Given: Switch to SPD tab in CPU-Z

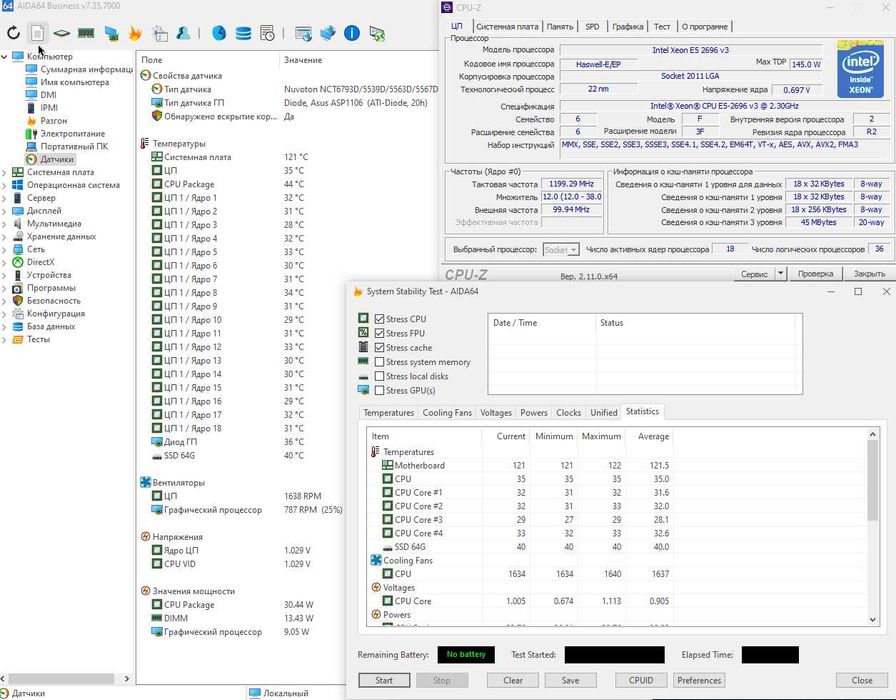Looking at the screenshot, I should (593, 26).
